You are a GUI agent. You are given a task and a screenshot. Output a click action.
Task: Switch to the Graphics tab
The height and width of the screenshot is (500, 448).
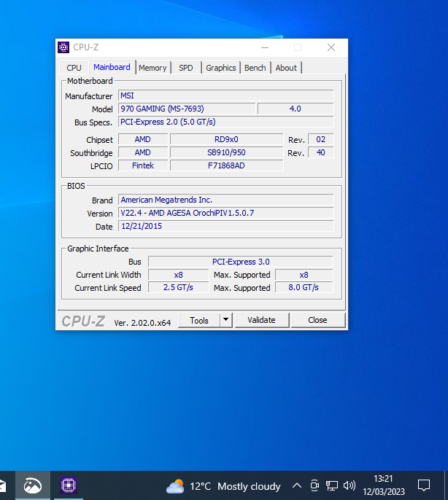coord(221,68)
